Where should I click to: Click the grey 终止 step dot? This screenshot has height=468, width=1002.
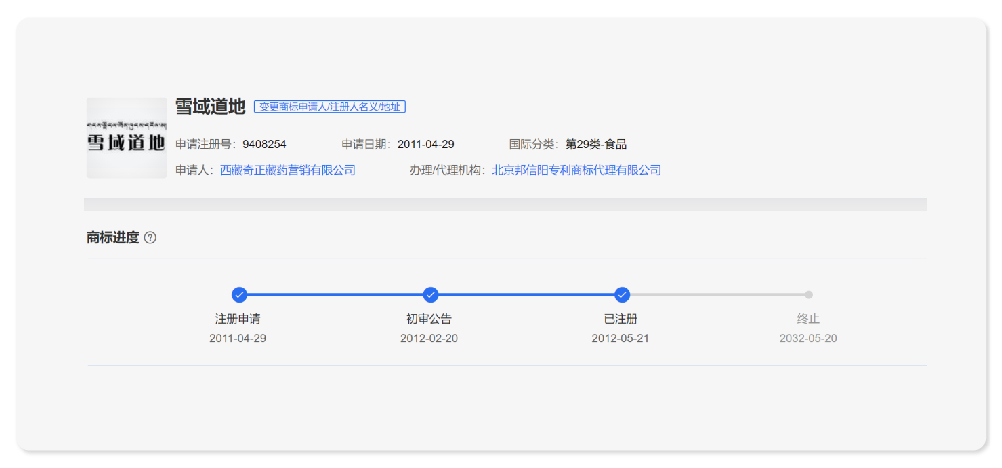tap(808, 295)
